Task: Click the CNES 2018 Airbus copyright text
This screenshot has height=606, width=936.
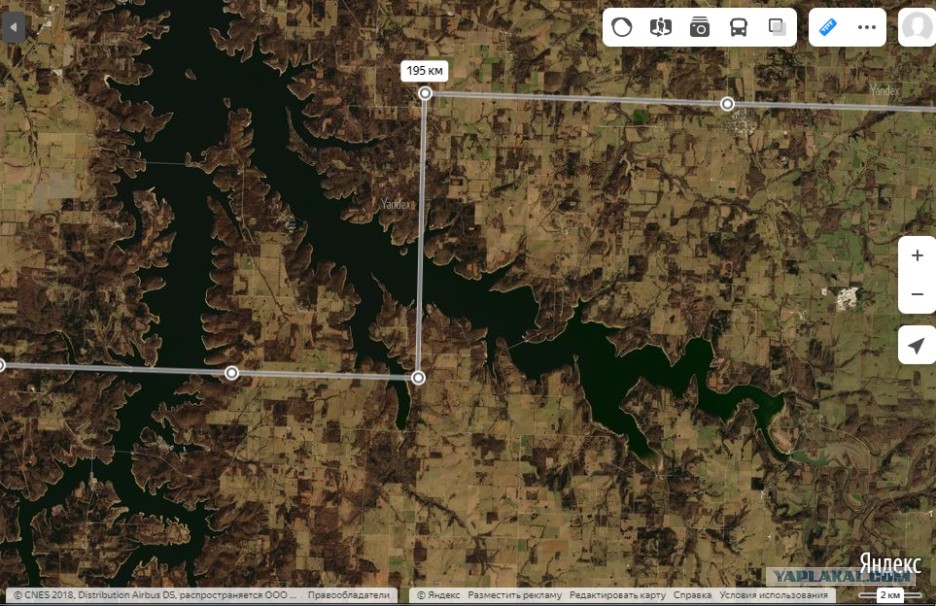Action: 155,595
